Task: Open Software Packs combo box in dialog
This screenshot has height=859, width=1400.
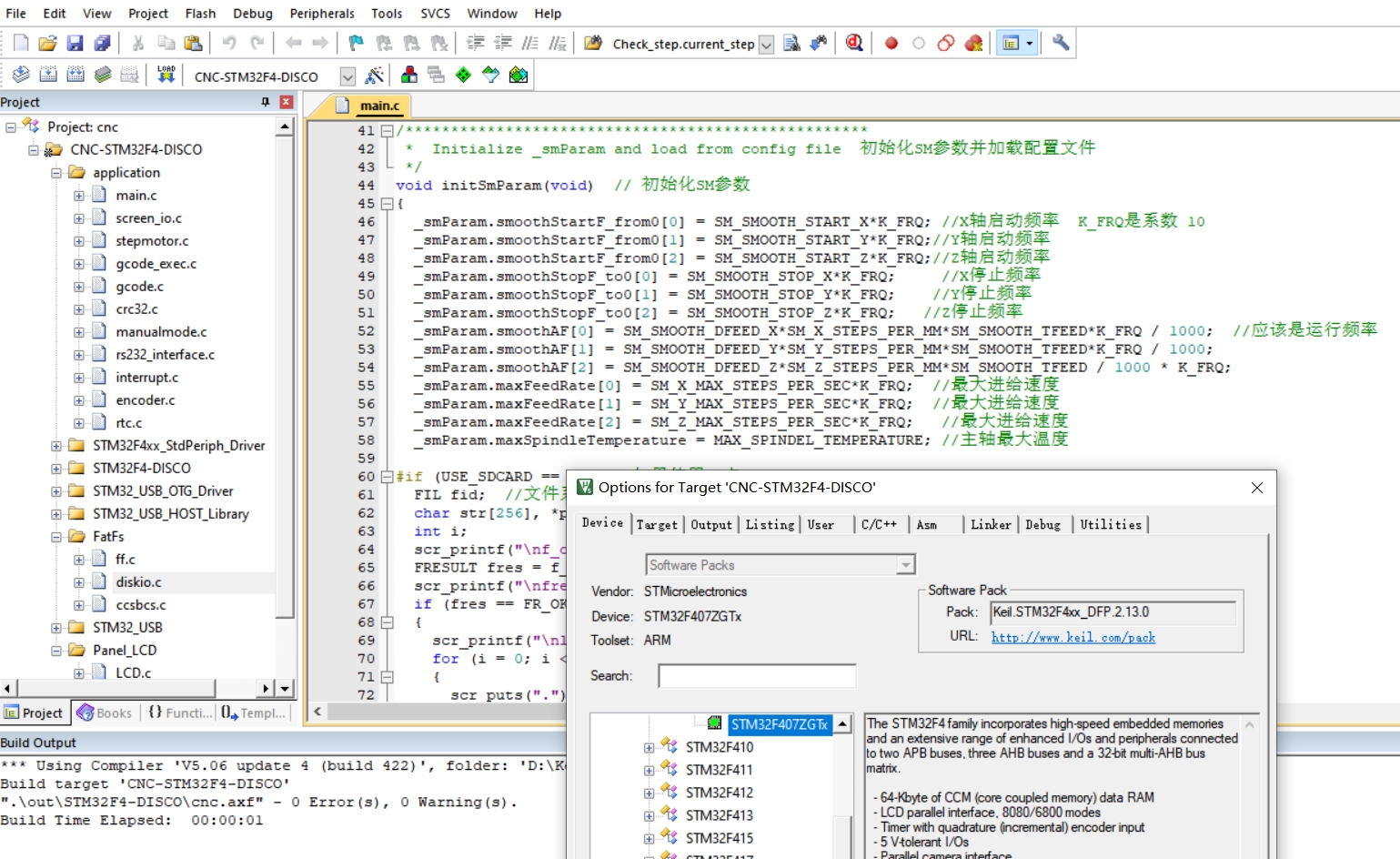Action: [780, 565]
